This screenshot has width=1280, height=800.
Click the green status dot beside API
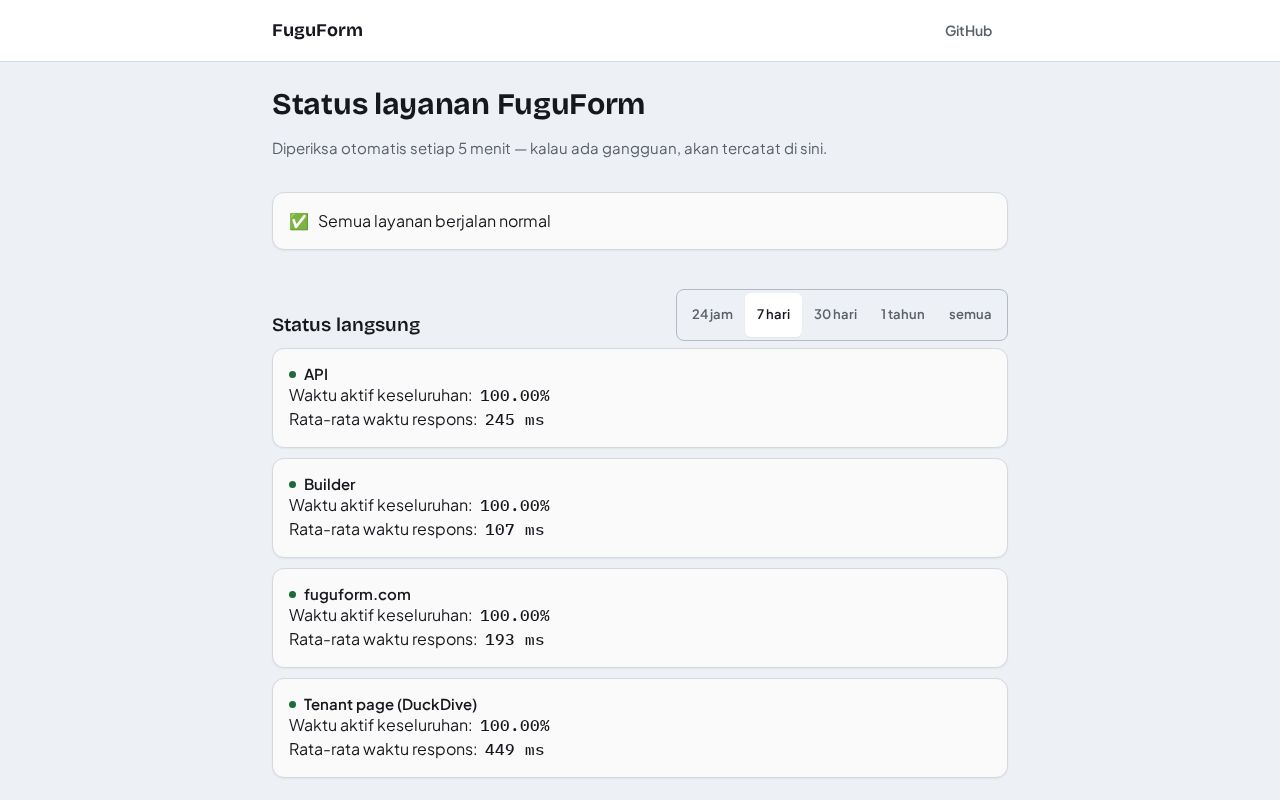click(x=293, y=375)
